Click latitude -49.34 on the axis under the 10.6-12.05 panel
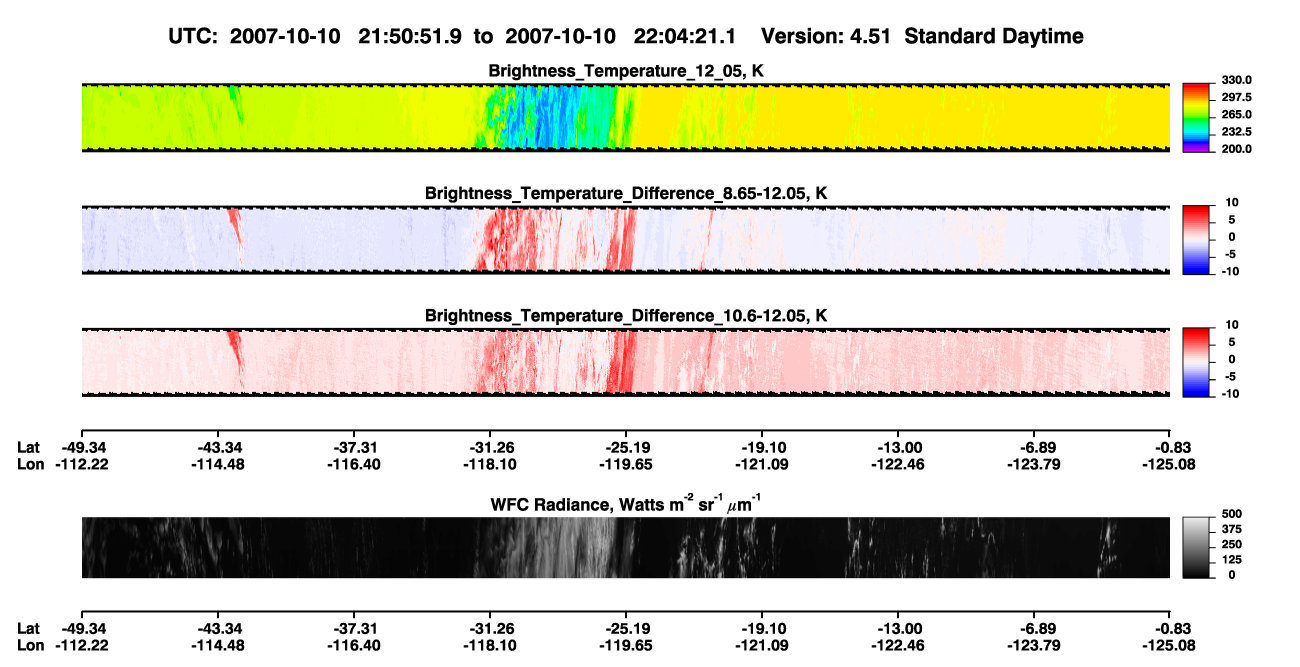 (x=82, y=447)
